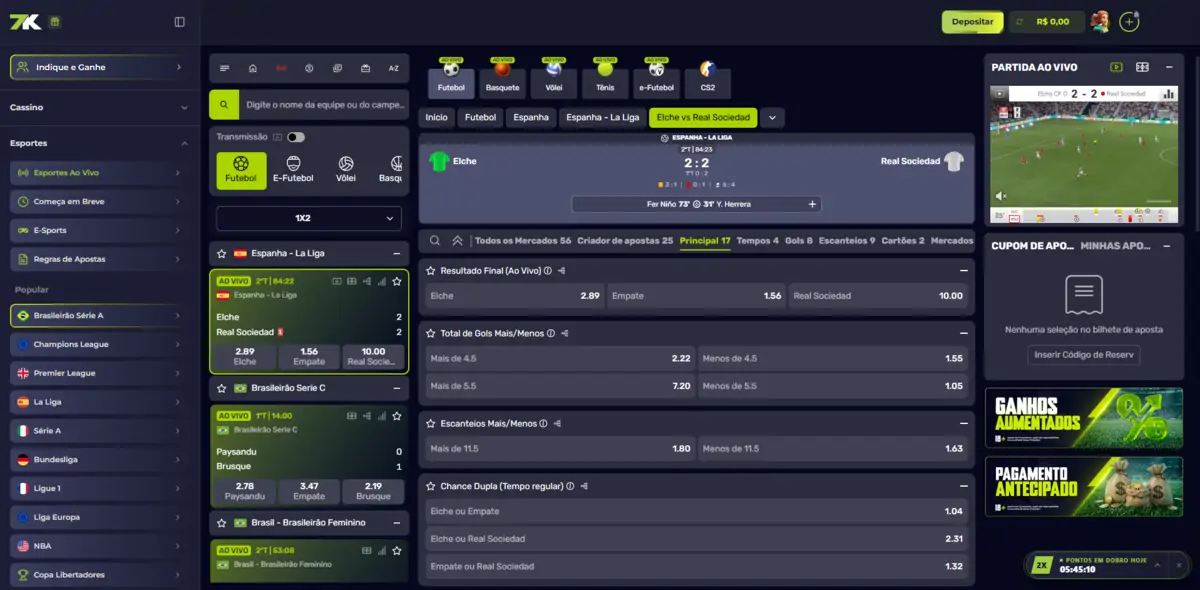This screenshot has width=1200, height=590.
Task: Switch to Escanteios 9 tab
Action: (x=847, y=240)
